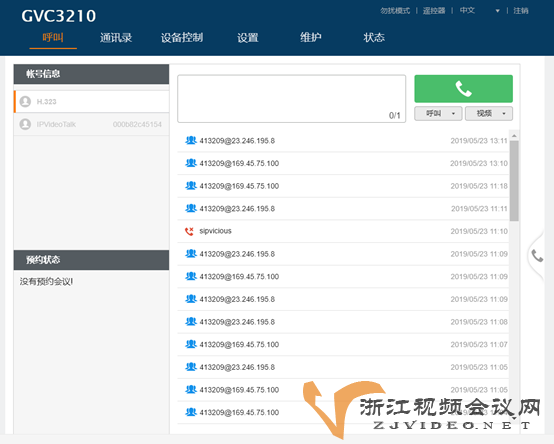Viewport: 554px width, 444px height.
Task: Click the 没有预约会议! message
Action: click(46, 282)
